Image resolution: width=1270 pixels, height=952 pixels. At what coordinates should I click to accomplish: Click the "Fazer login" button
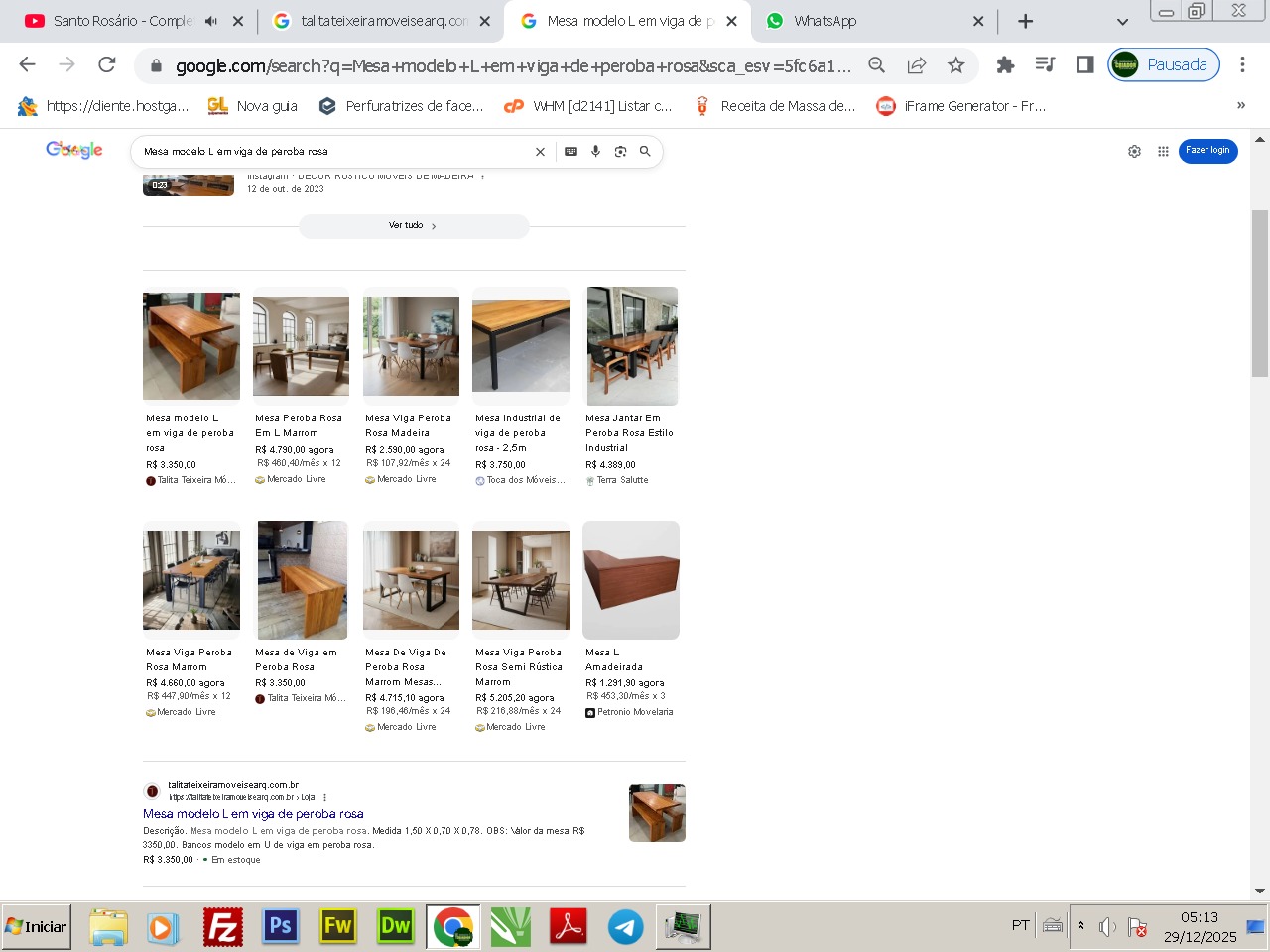[1207, 151]
